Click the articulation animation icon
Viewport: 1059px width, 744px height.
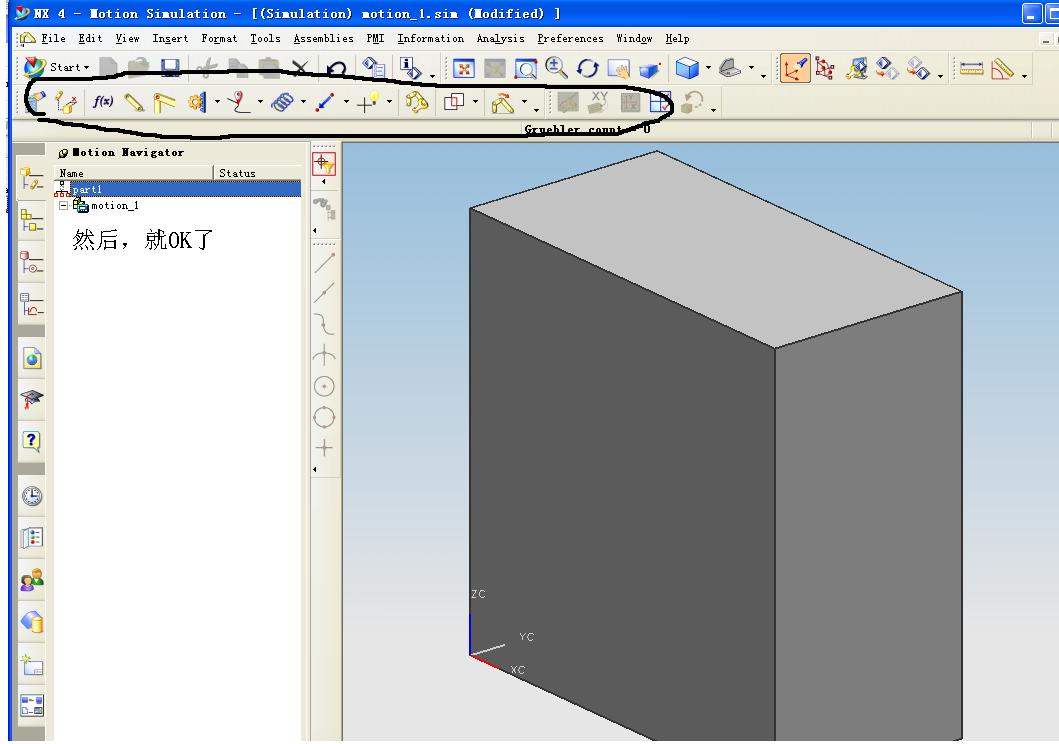click(x=502, y=103)
